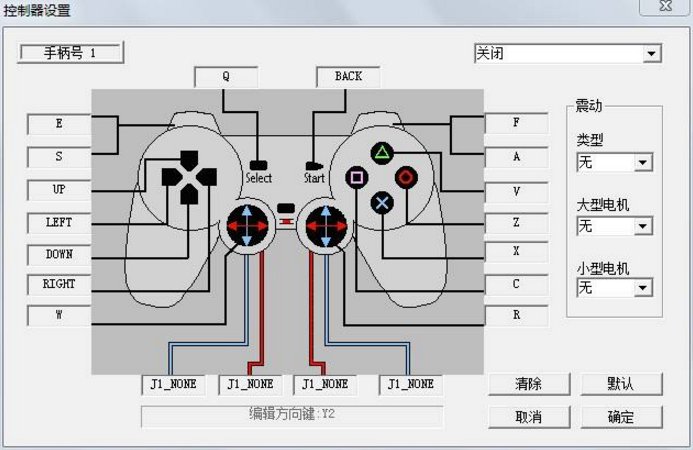This screenshot has width=693, height=450.
Task: Click the analog mode button between the sticks
Action: [286, 208]
